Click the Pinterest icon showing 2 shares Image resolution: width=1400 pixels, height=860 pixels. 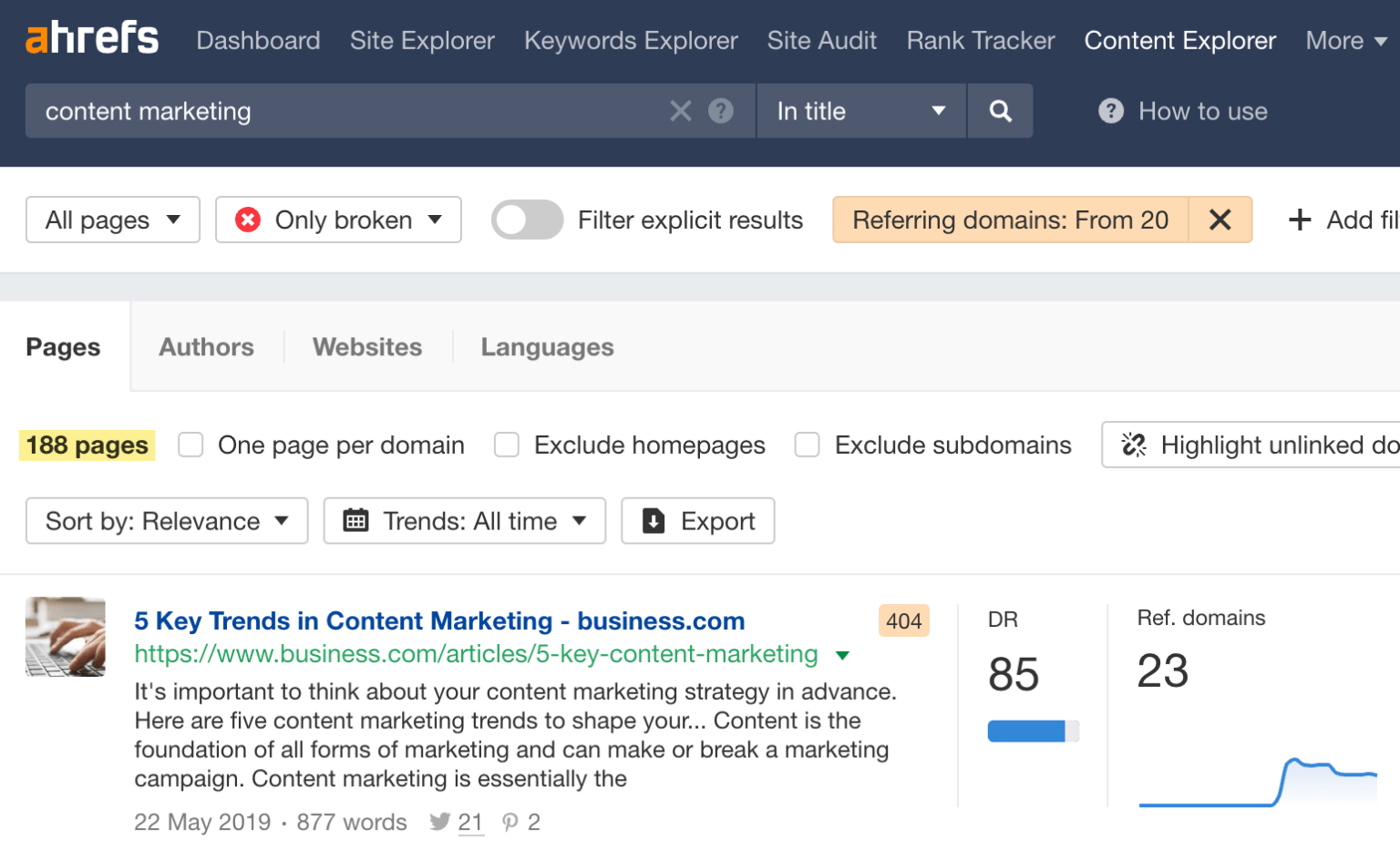coord(510,822)
